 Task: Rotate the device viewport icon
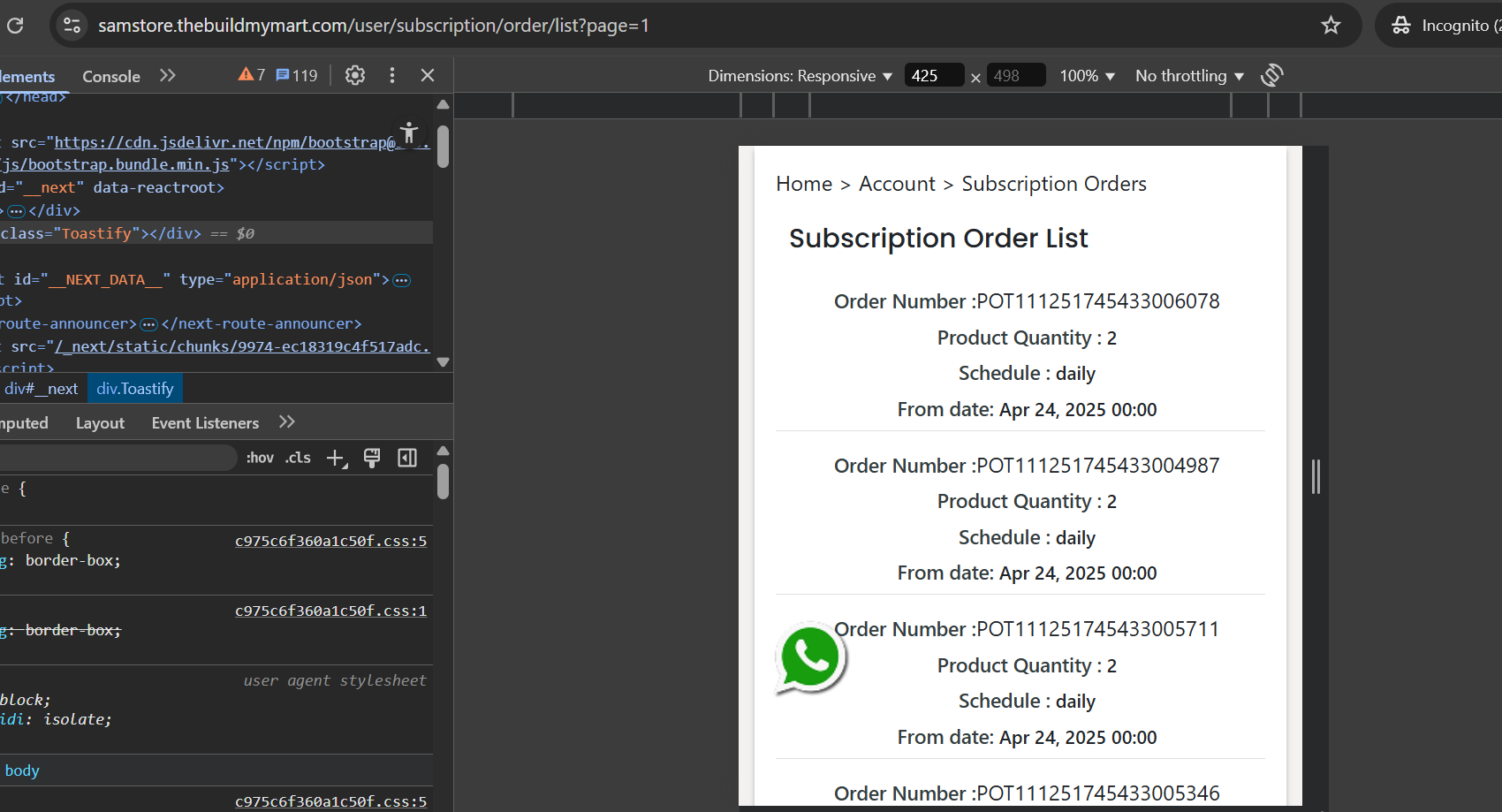pyautogui.click(x=1271, y=75)
